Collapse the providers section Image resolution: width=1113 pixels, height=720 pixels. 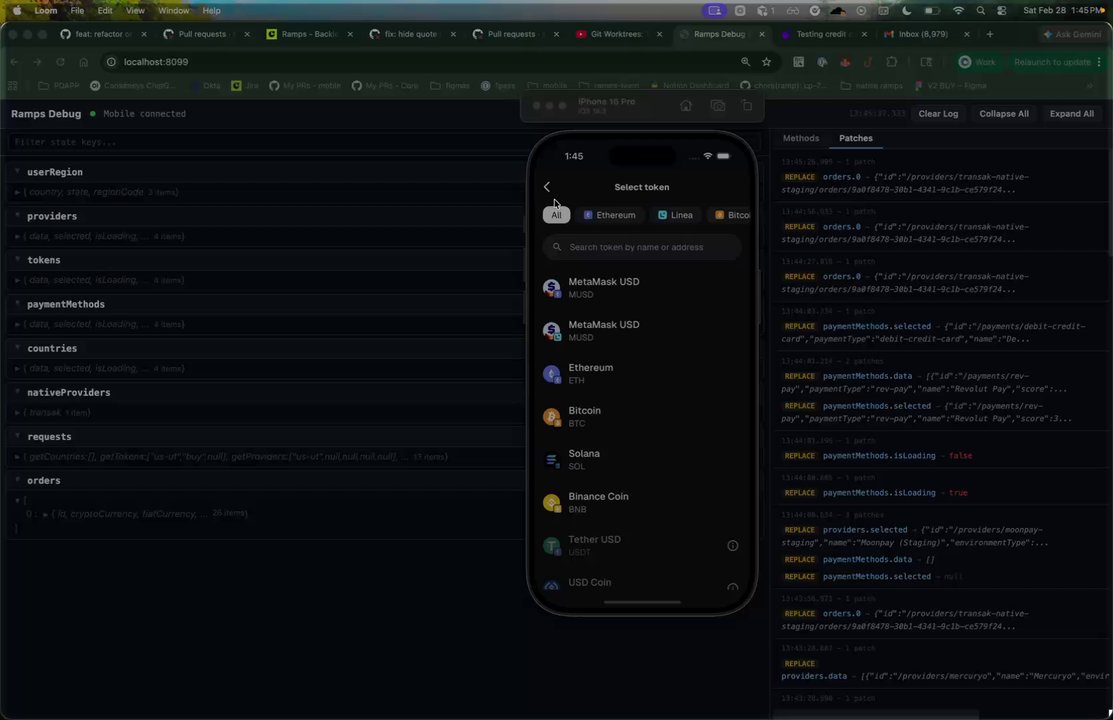click(17, 215)
